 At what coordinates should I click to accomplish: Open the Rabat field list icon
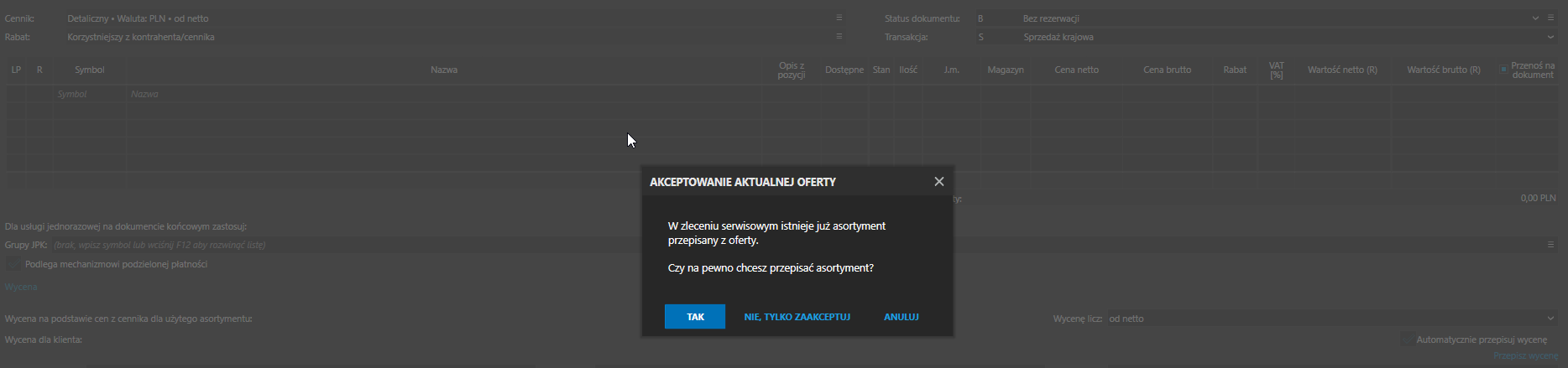[x=839, y=37]
